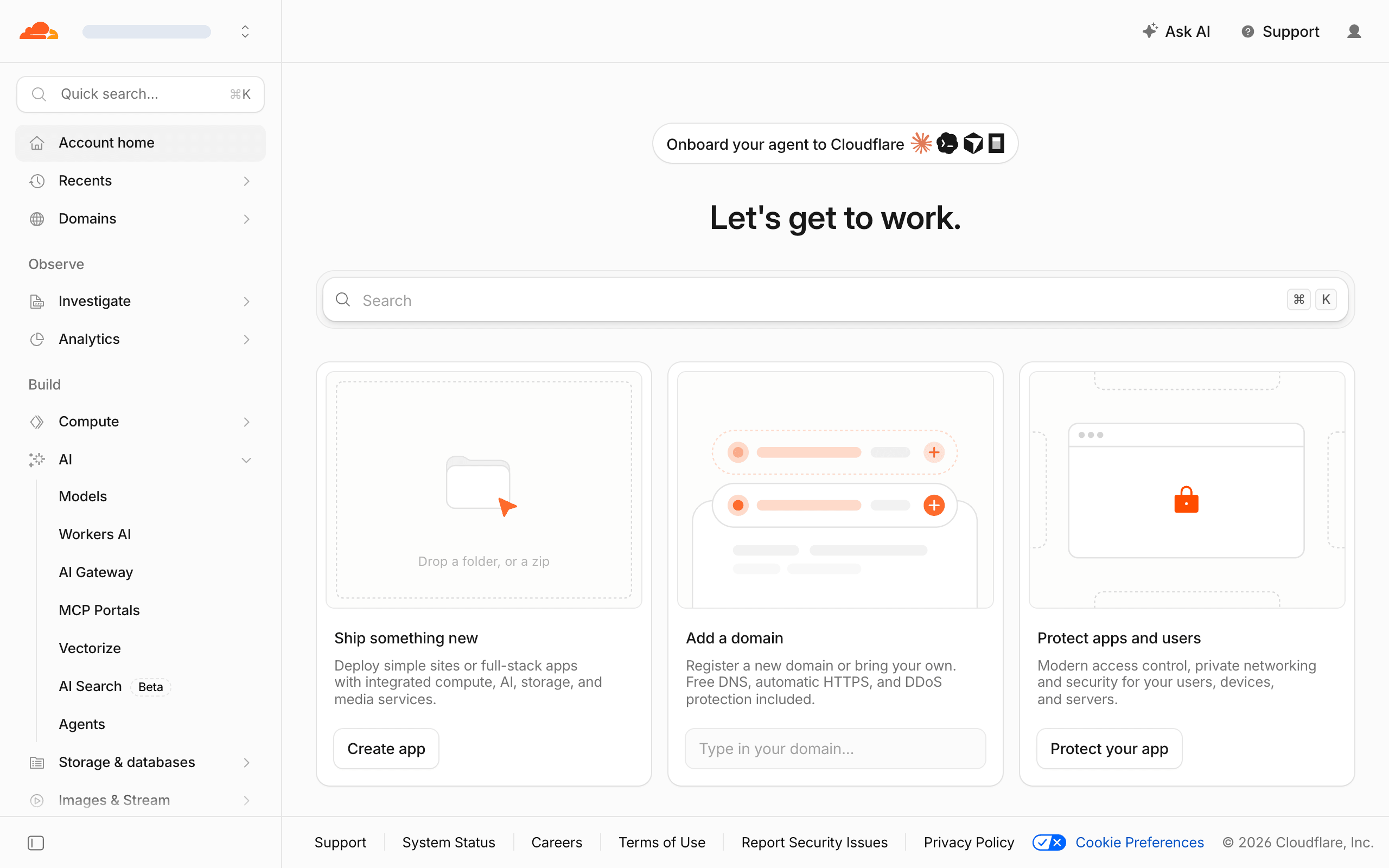
Task: Click the Quick search magnifier icon
Action: tap(39, 94)
